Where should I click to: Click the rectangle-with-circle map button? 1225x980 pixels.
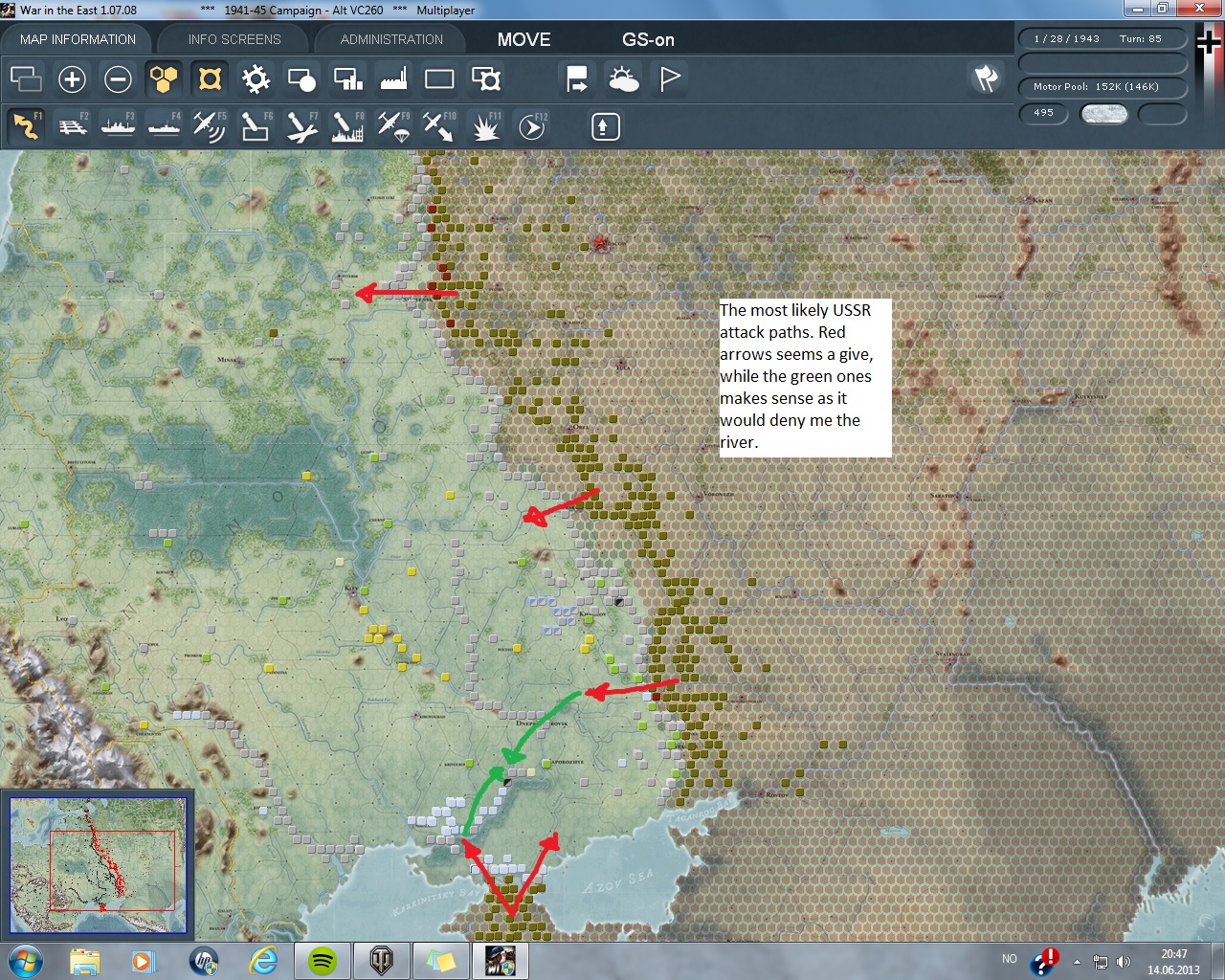point(301,78)
